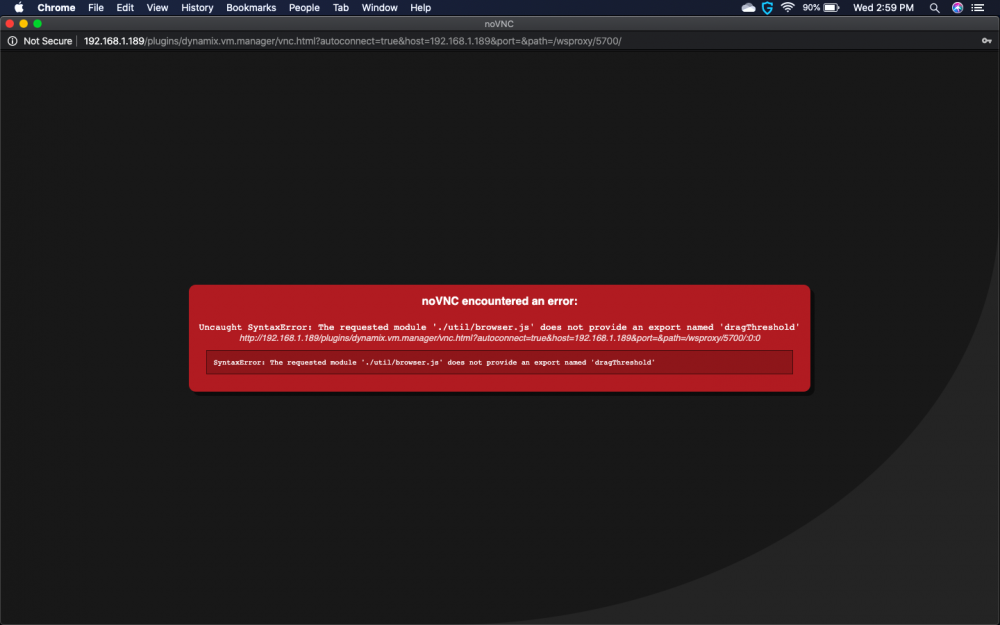Open the Chrome application menu
Viewport: 1000px width, 625px height.
pyautogui.click(x=56, y=8)
